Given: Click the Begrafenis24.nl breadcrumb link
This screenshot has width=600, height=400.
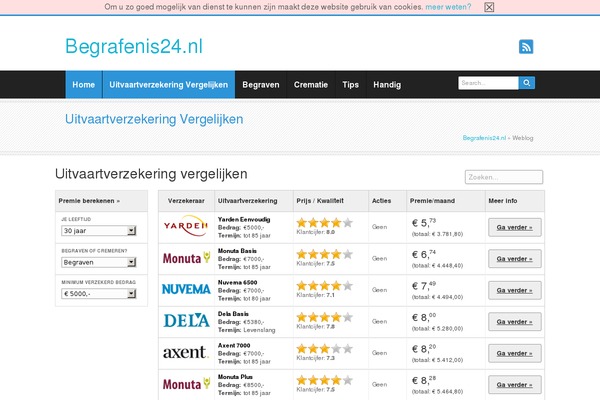Looking at the screenshot, I should point(484,138).
